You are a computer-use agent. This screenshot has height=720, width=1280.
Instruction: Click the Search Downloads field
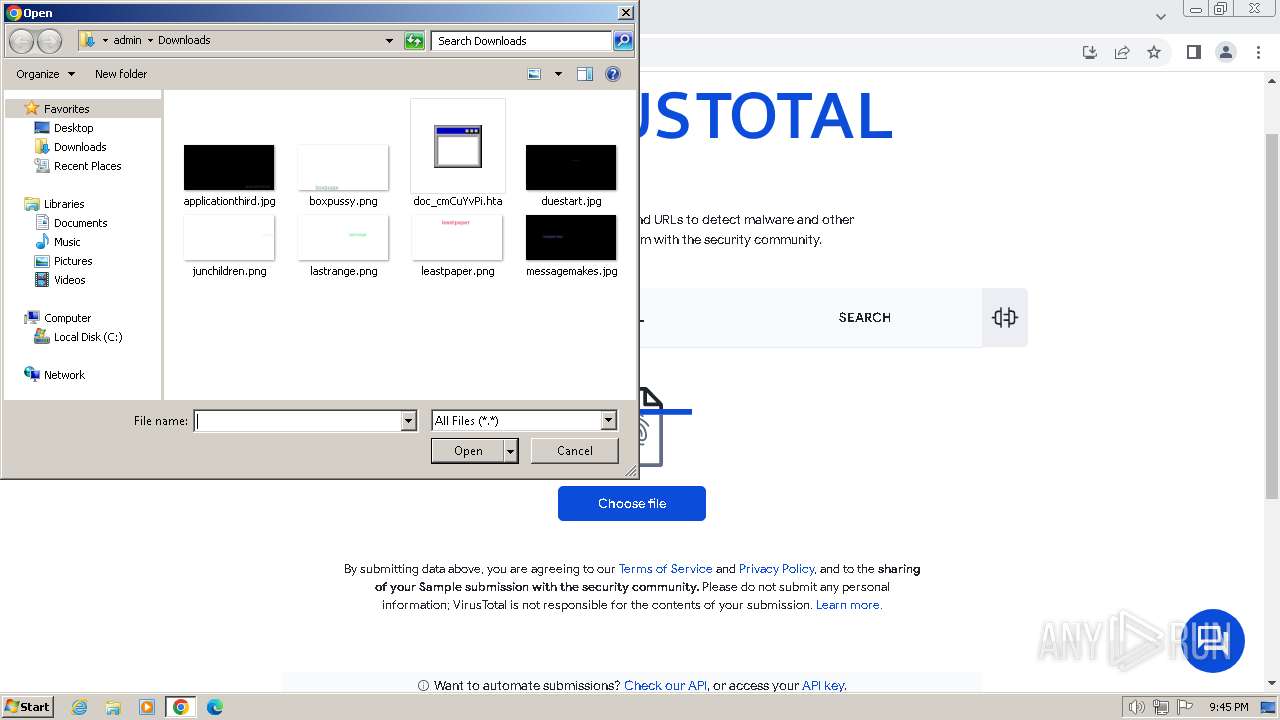[522, 41]
